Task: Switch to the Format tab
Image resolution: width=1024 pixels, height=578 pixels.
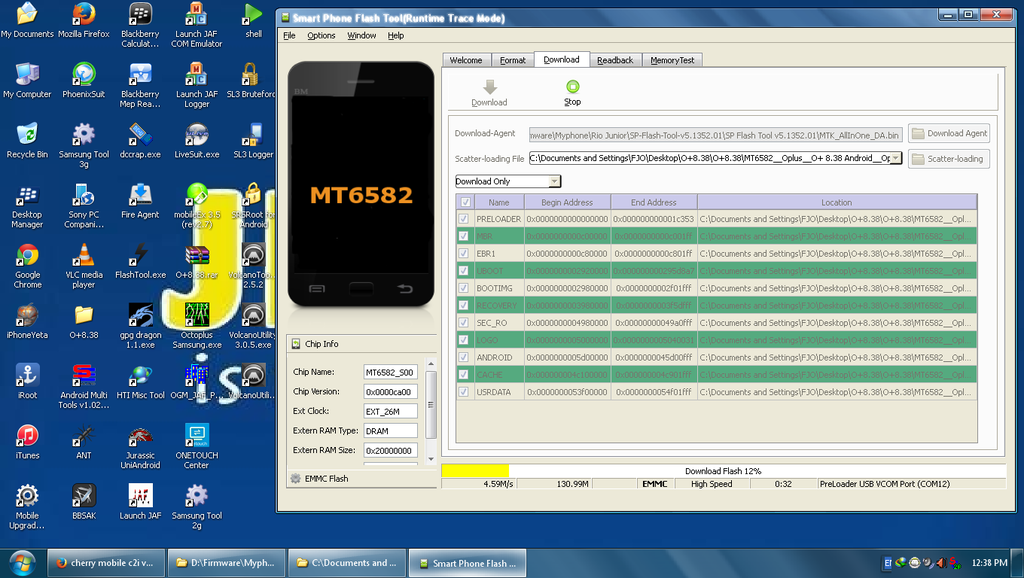Action: tap(513, 60)
